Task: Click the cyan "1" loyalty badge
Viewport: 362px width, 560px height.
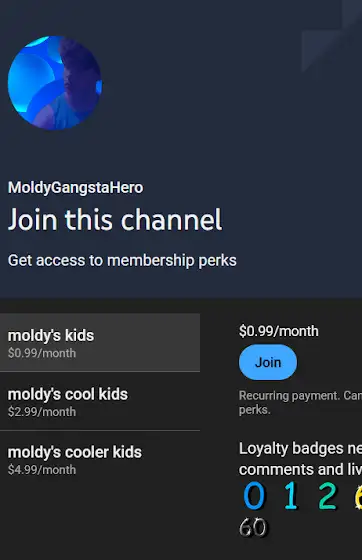Action: 291,495
